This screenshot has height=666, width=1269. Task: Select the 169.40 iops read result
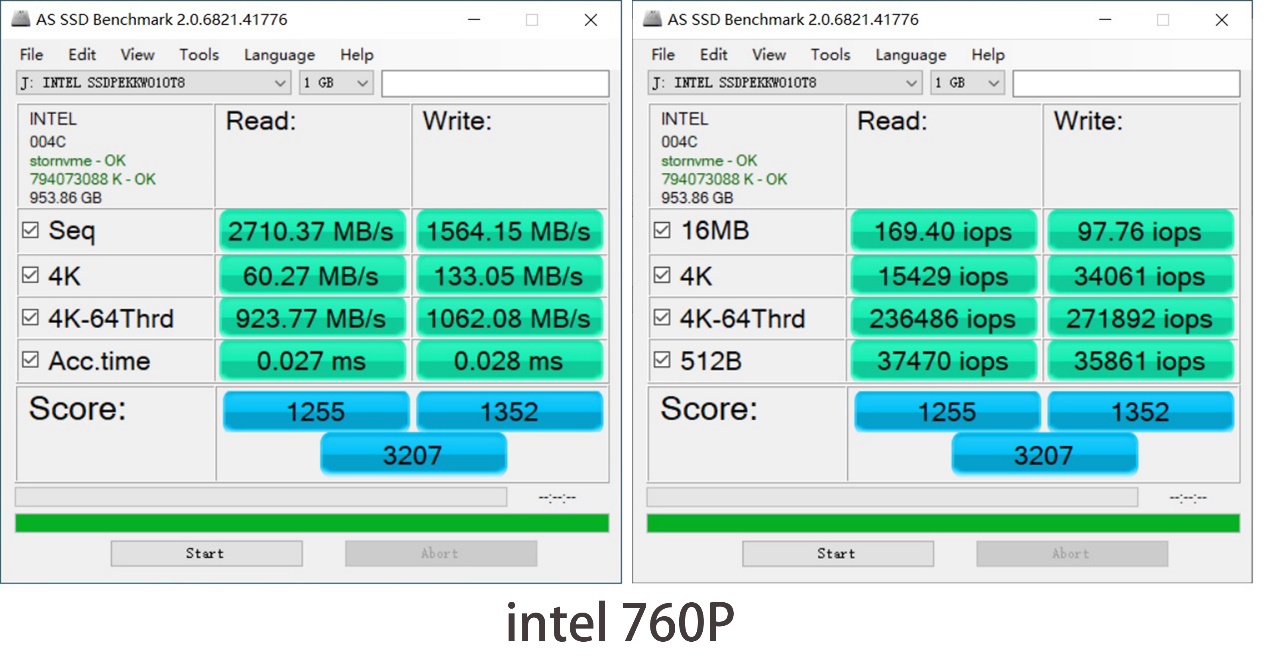943,231
